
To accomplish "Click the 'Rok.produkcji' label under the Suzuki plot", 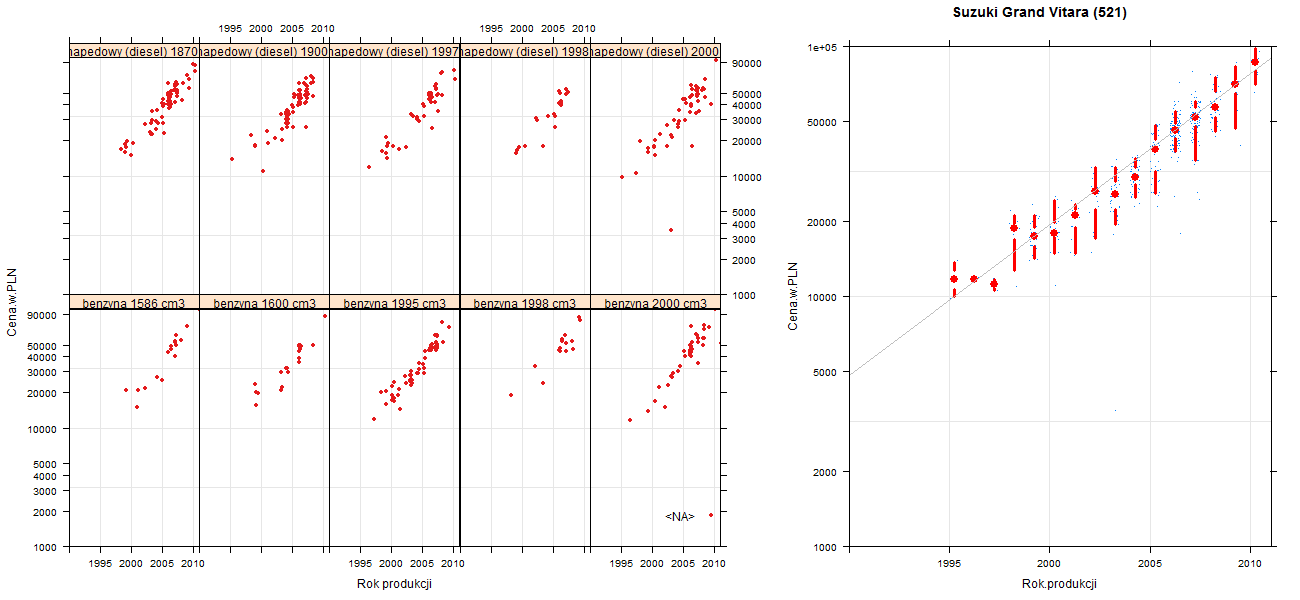I will pos(1059,583).
